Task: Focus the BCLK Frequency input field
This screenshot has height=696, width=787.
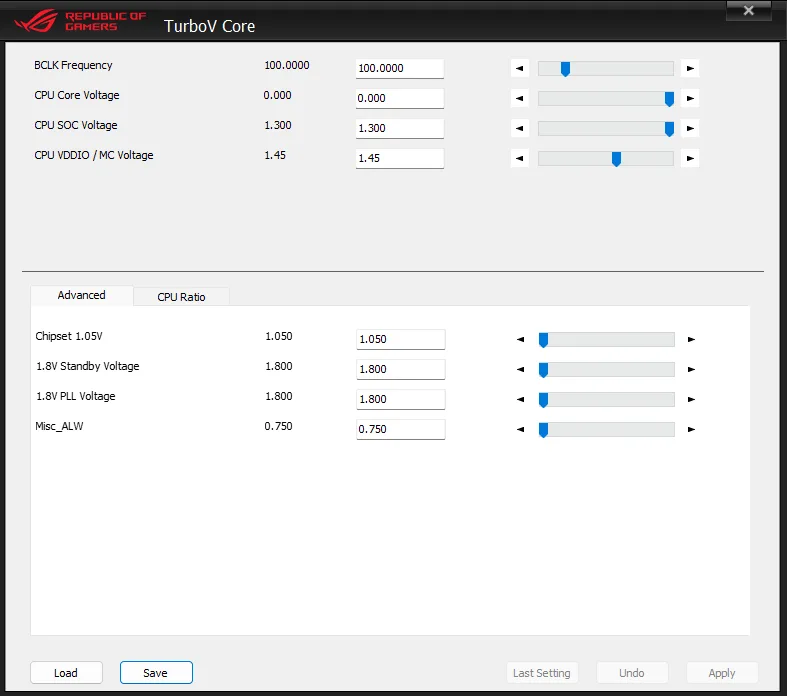Action: click(x=400, y=68)
